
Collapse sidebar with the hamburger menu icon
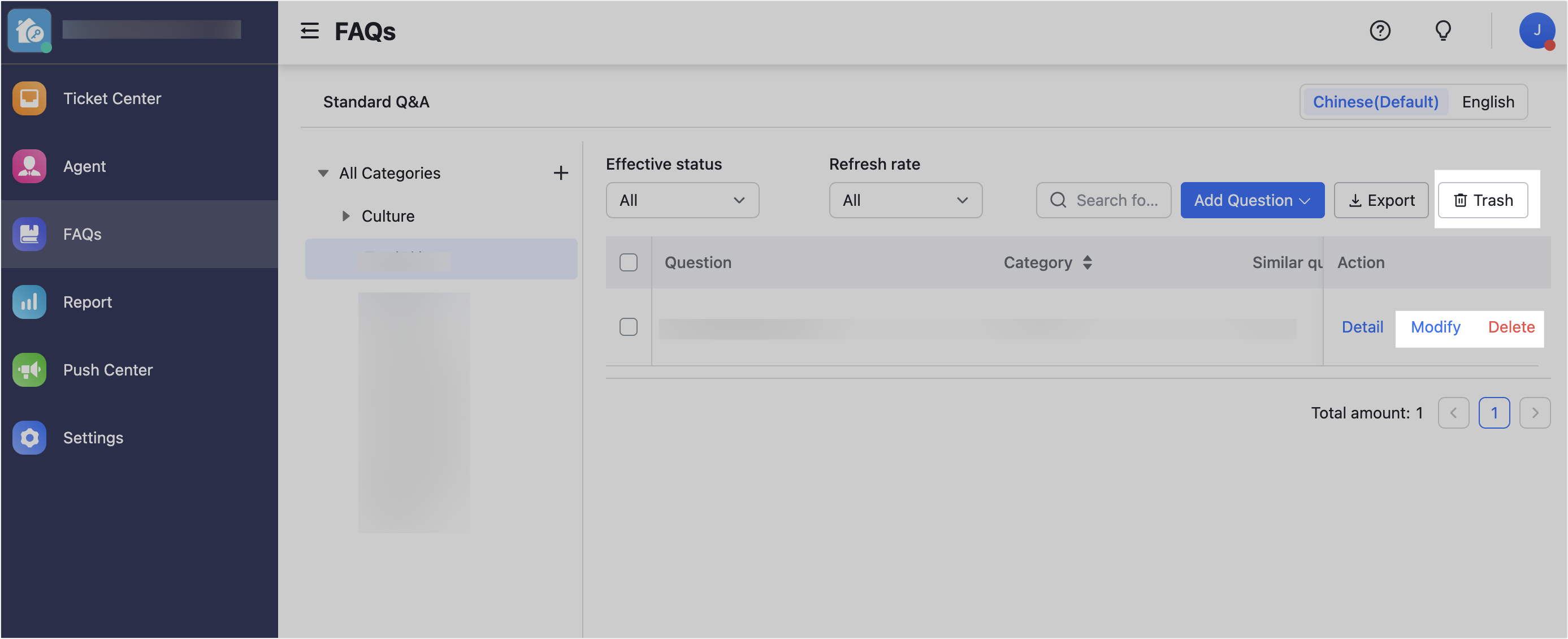[x=310, y=31]
